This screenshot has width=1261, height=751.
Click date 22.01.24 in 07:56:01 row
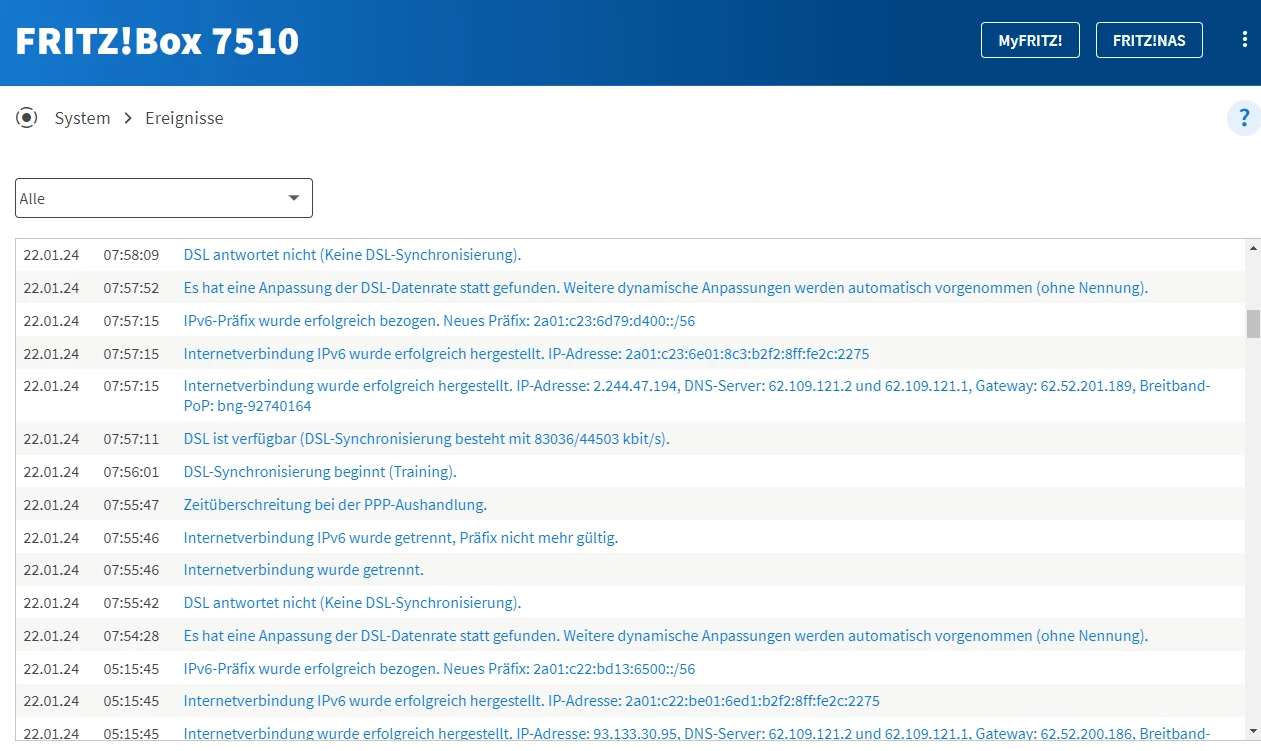pyautogui.click(x=51, y=472)
